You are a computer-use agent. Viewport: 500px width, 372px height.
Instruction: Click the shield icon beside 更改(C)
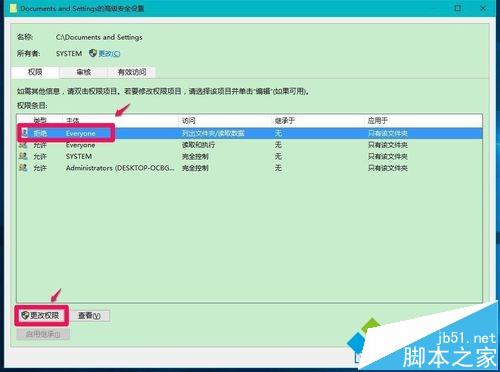pos(93,53)
